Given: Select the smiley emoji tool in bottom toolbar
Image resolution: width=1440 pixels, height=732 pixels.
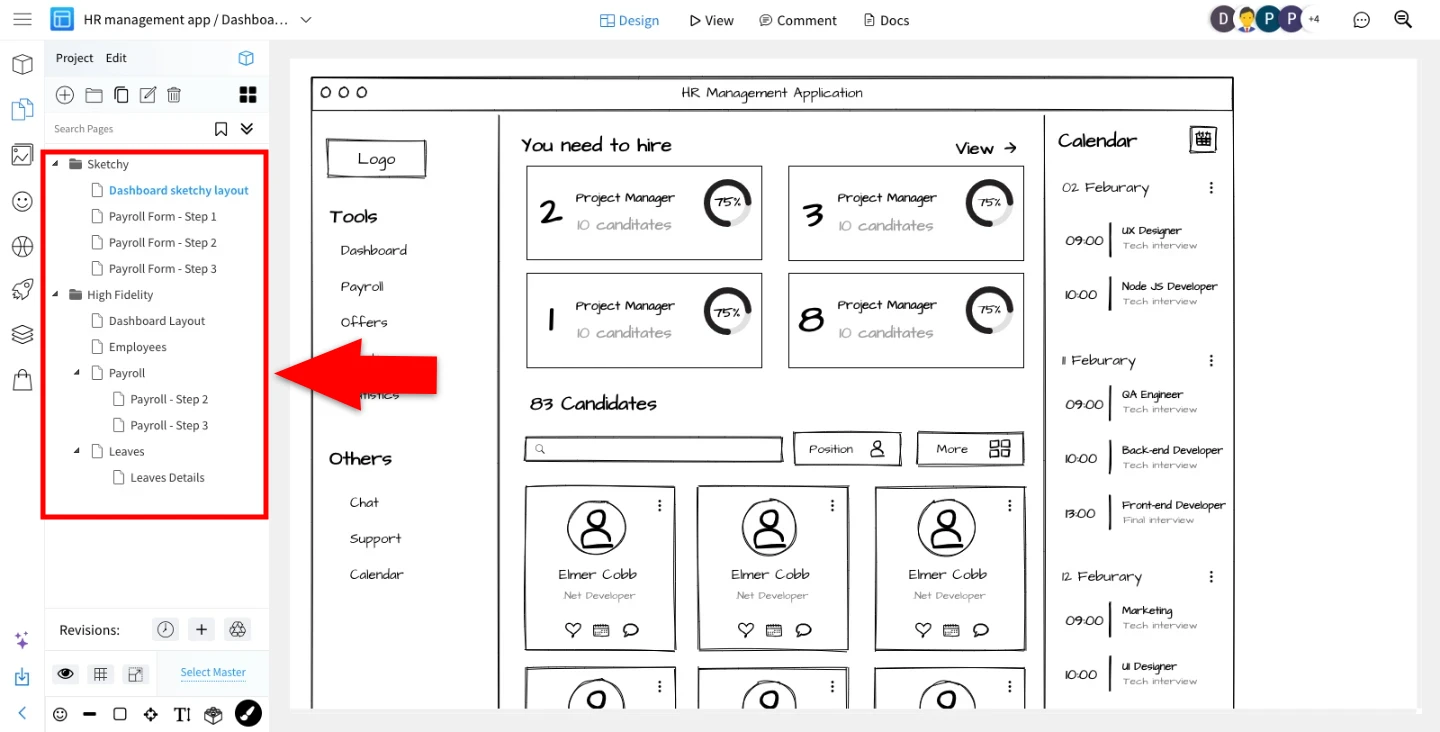Looking at the screenshot, I should (x=60, y=714).
